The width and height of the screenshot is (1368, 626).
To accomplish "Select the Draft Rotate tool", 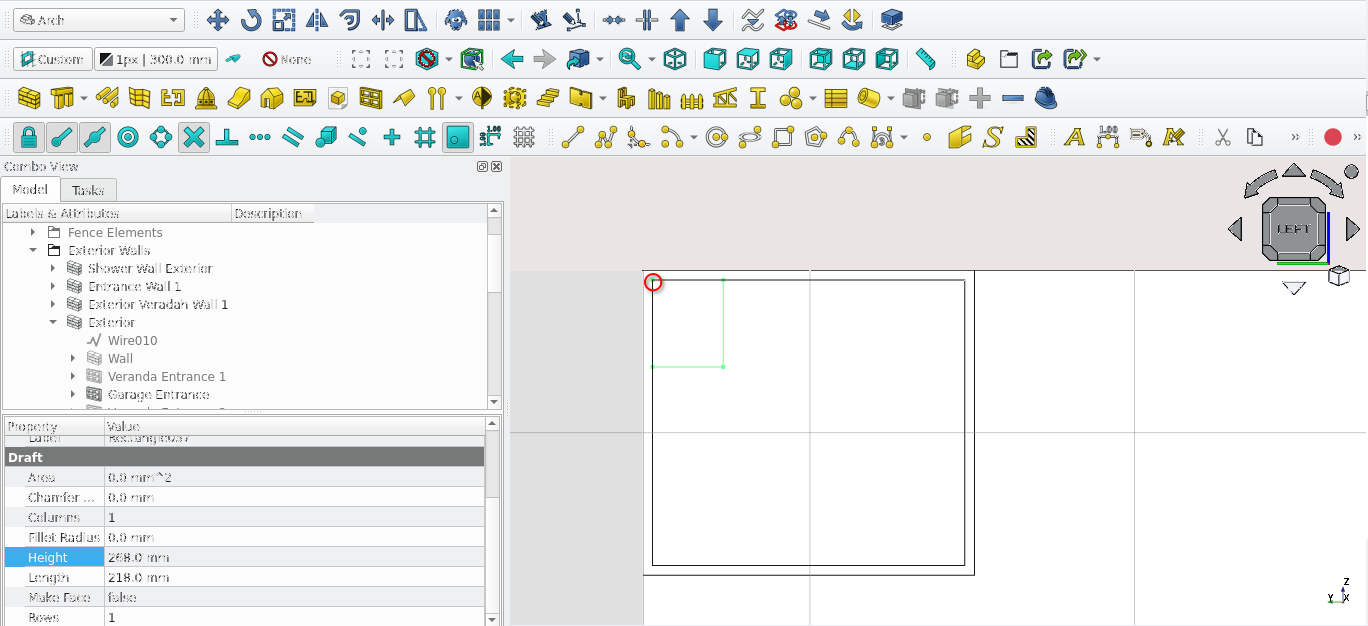I will click(x=250, y=20).
